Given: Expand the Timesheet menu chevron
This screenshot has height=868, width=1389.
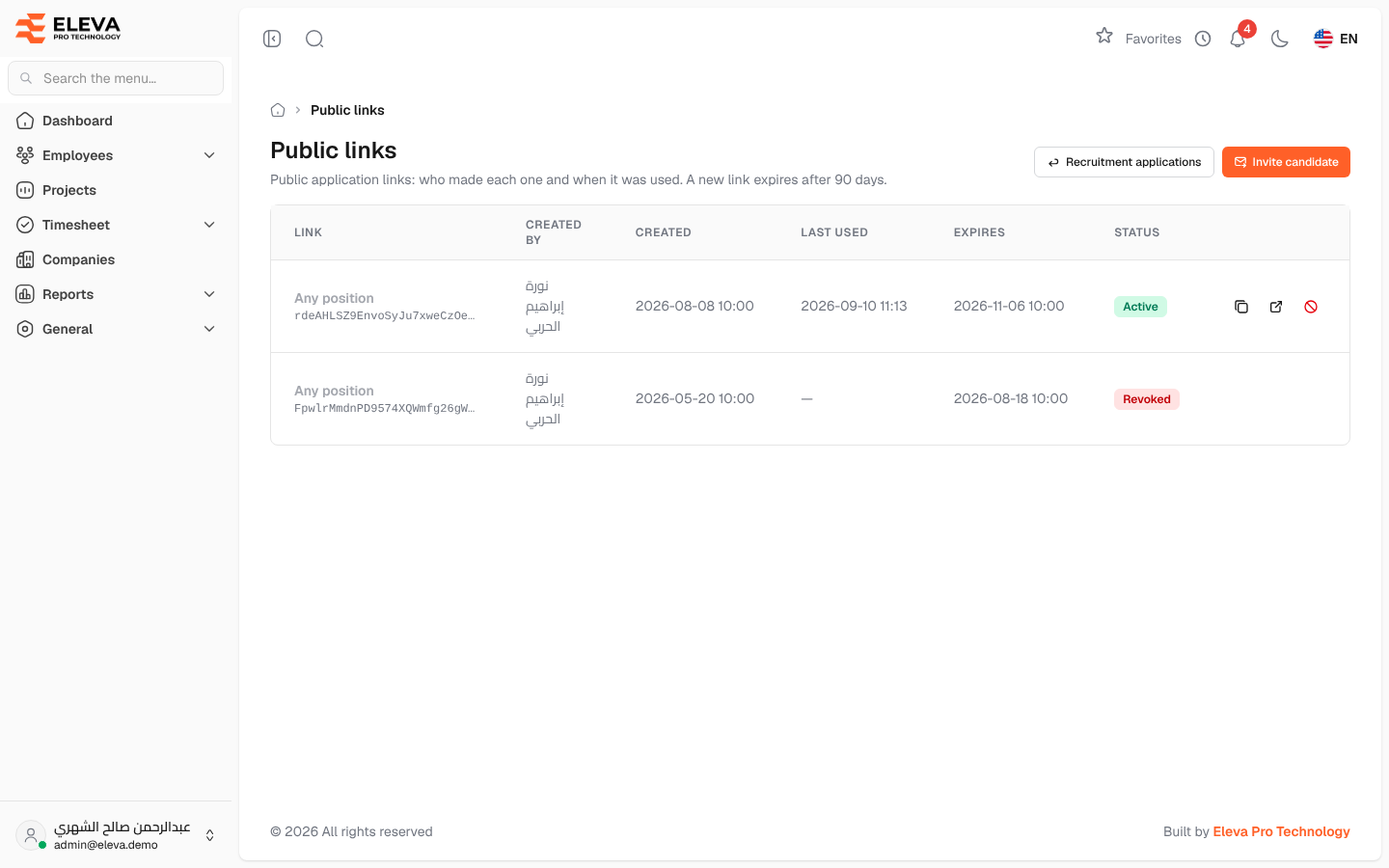Looking at the screenshot, I should (x=209, y=225).
